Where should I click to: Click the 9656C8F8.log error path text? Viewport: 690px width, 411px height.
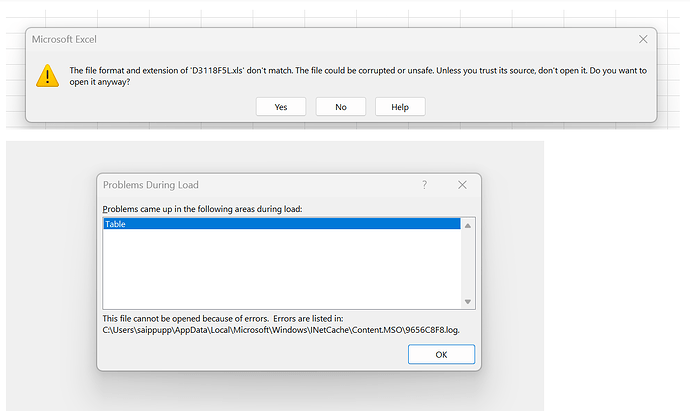[x=281, y=330]
